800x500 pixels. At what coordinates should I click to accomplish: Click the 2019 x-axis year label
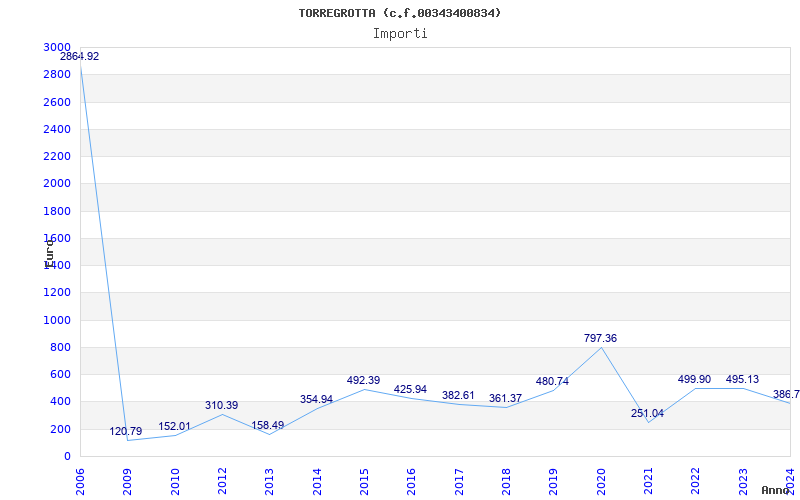(x=554, y=482)
